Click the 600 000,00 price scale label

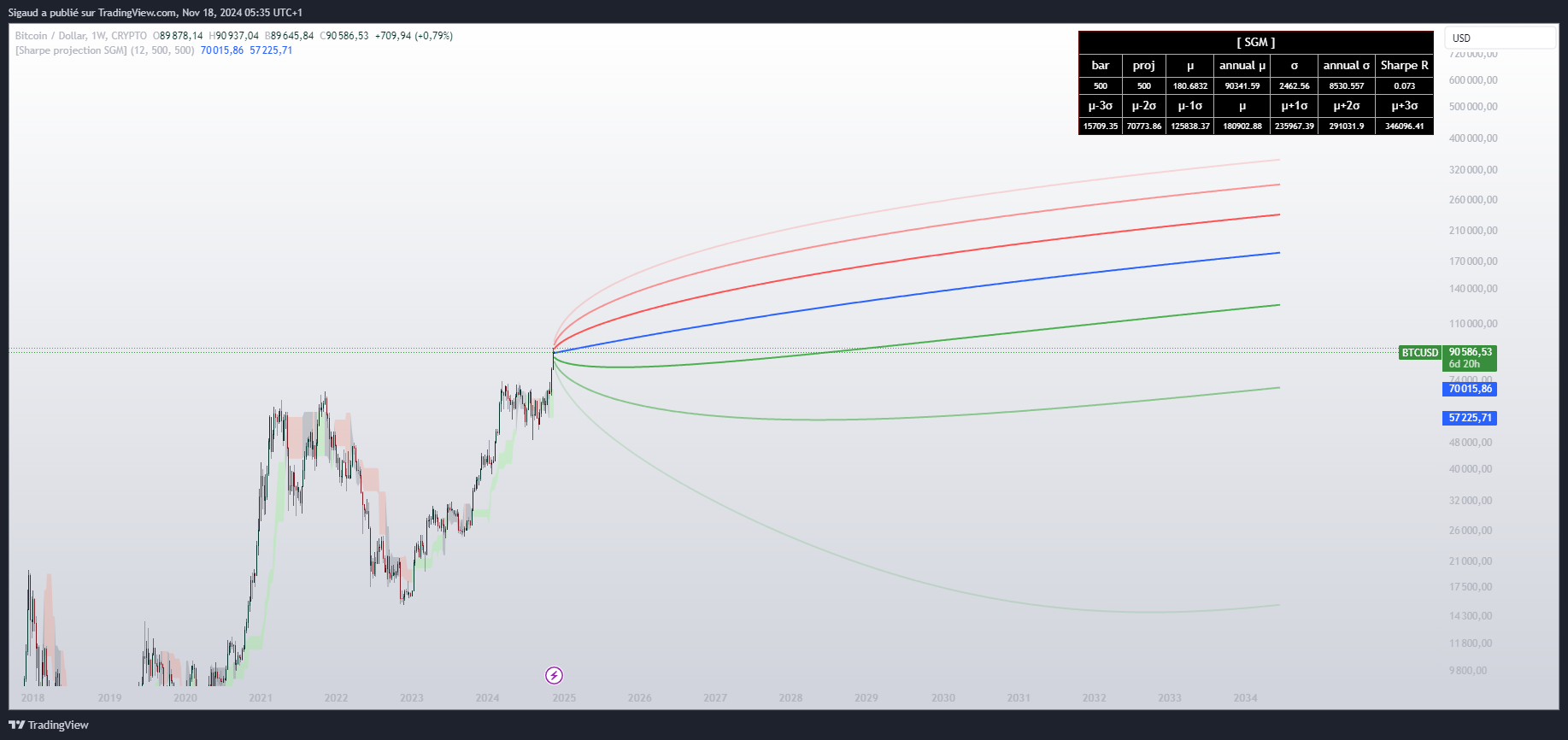[1473, 80]
